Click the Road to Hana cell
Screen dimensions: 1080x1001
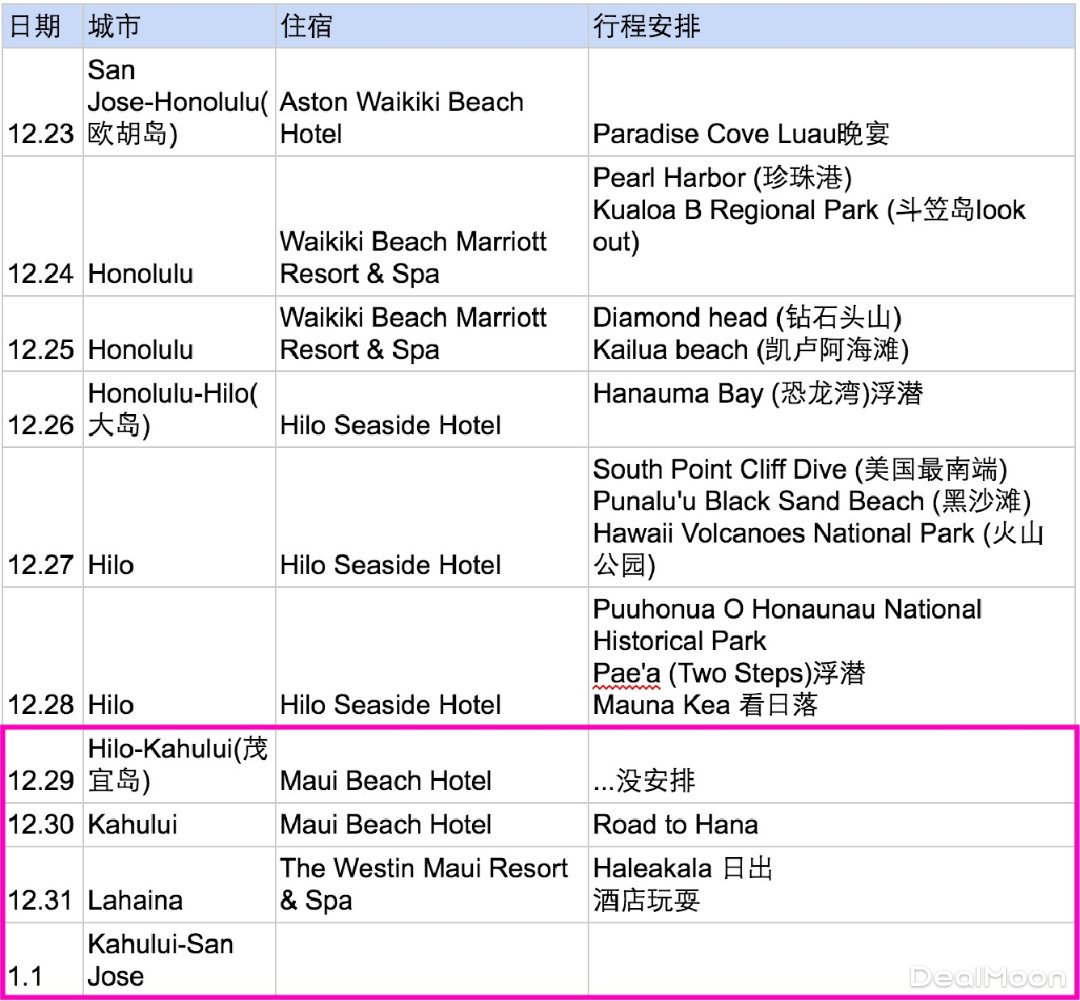point(830,825)
